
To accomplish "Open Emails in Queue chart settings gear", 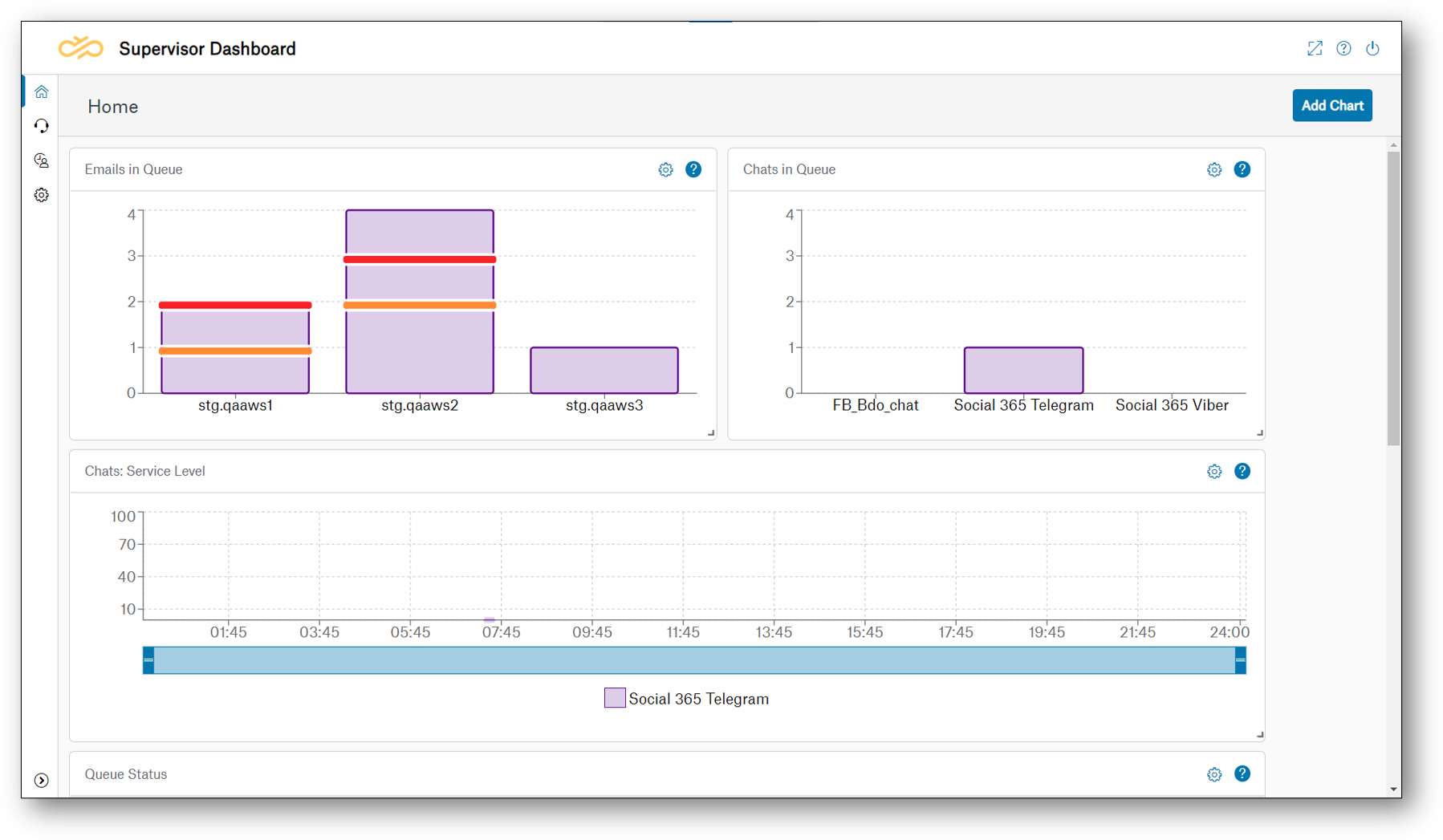I will pyautogui.click(x=665, y=170).
